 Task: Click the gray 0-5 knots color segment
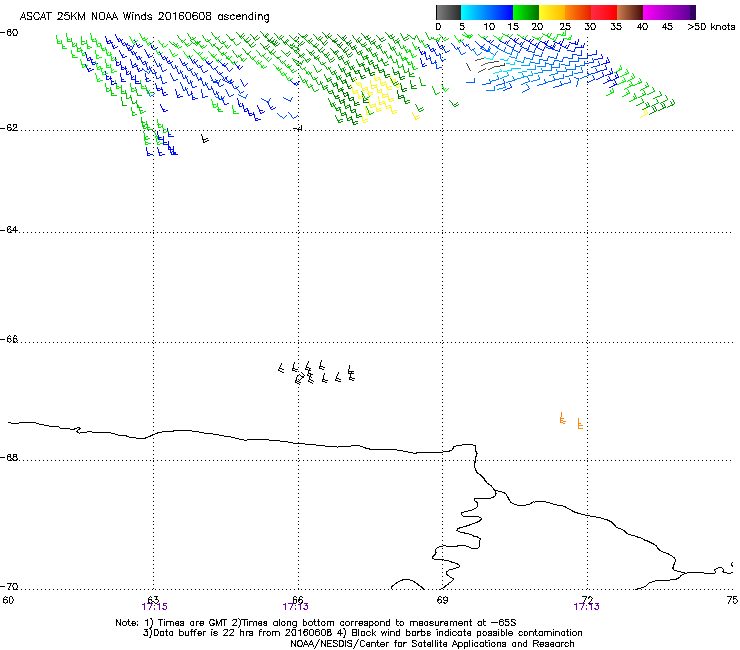point(448,12)
